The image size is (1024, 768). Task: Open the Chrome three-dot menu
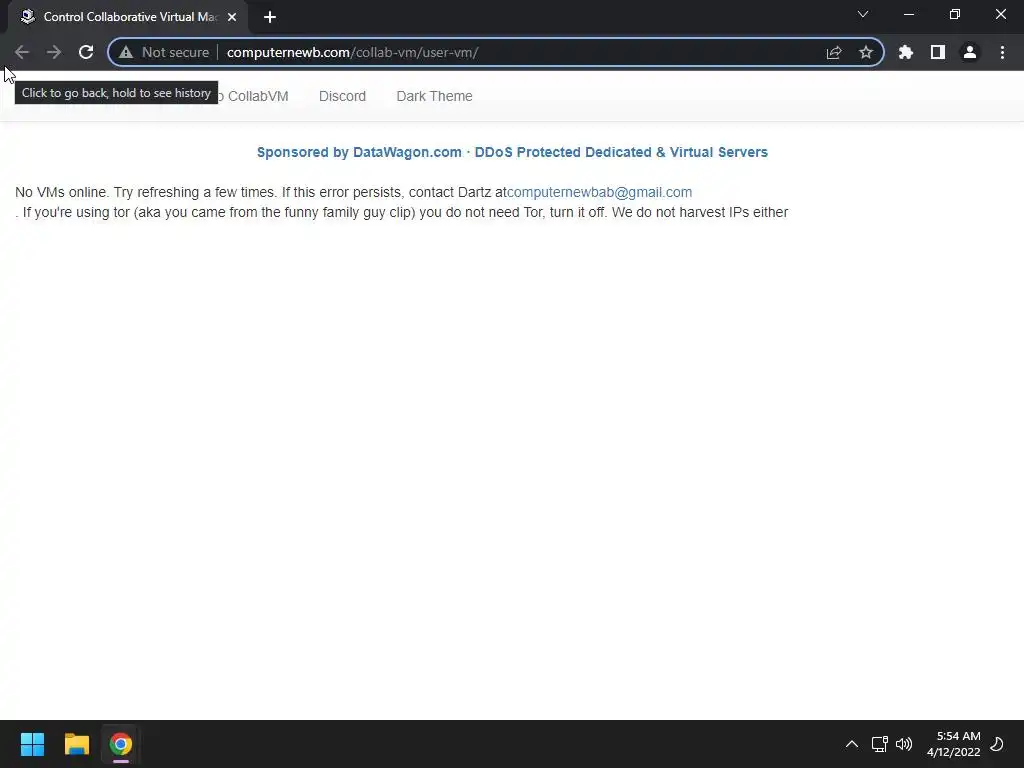(1002, 52)
